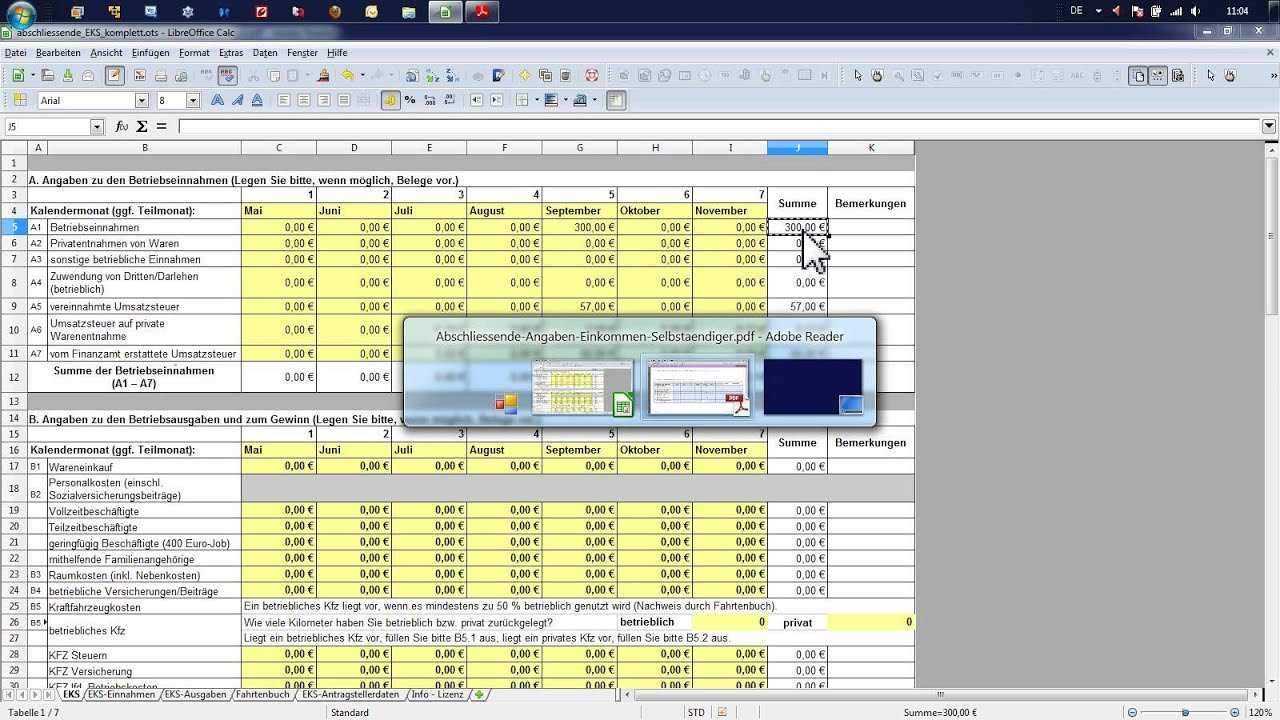
Task: Open the Function Wizard (fx) icon
Action: (121, 127)
